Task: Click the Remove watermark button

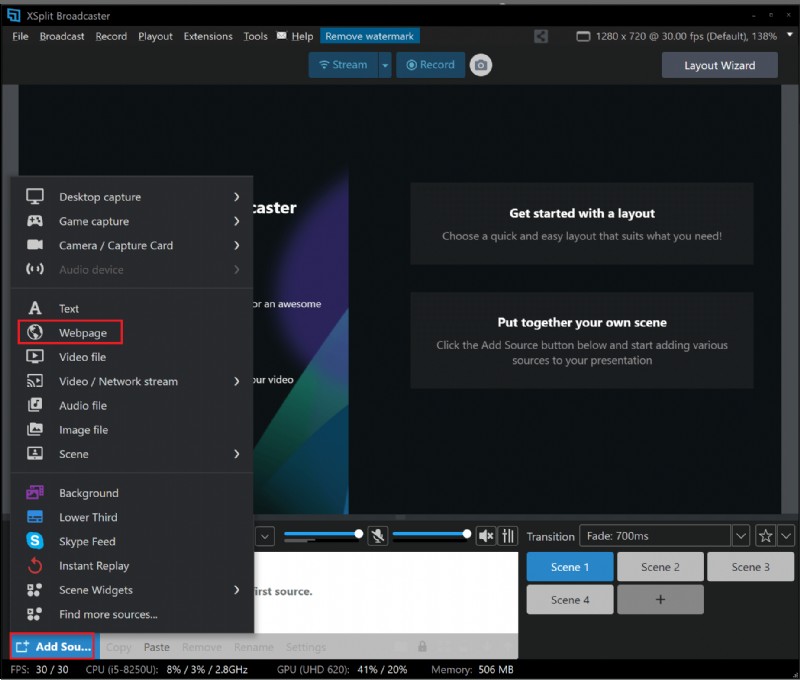Action: click(x=369, y=36)
